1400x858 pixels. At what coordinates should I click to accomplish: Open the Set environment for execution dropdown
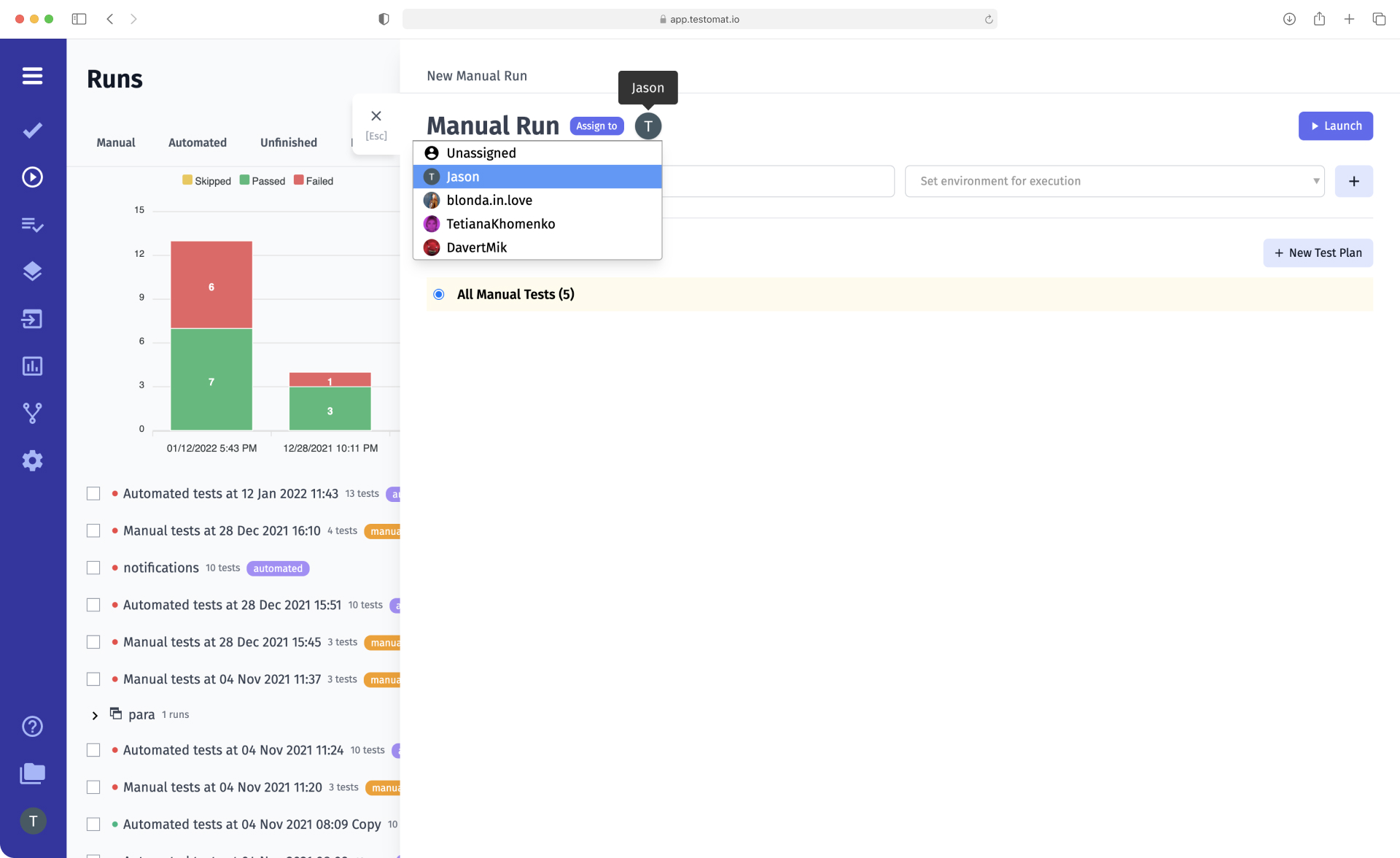[1114, 181]
